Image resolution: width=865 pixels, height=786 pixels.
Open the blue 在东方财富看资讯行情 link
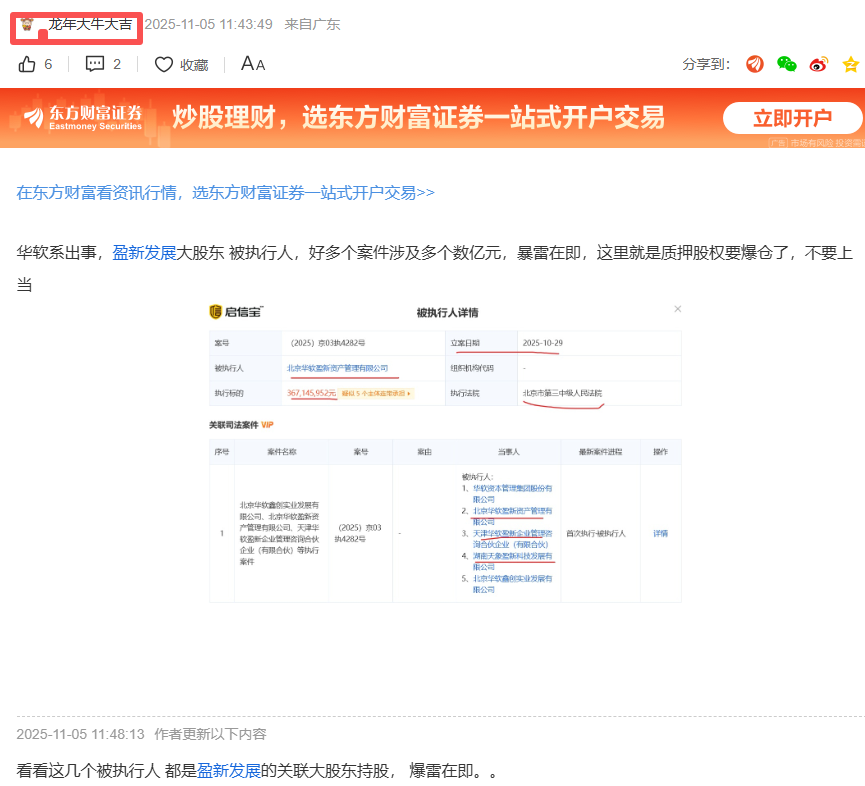coord(226,193)
